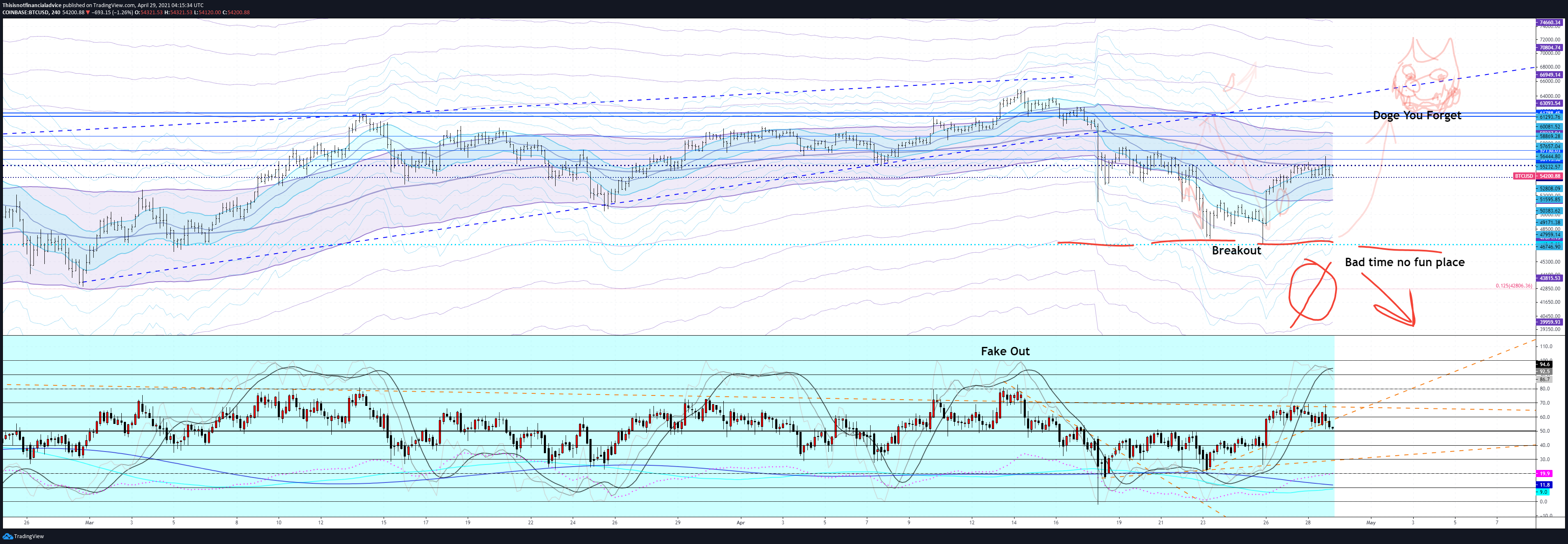Click the 60081.52 price axis label
This screenshot has width=1568, height=544.
click(1549, 127)
